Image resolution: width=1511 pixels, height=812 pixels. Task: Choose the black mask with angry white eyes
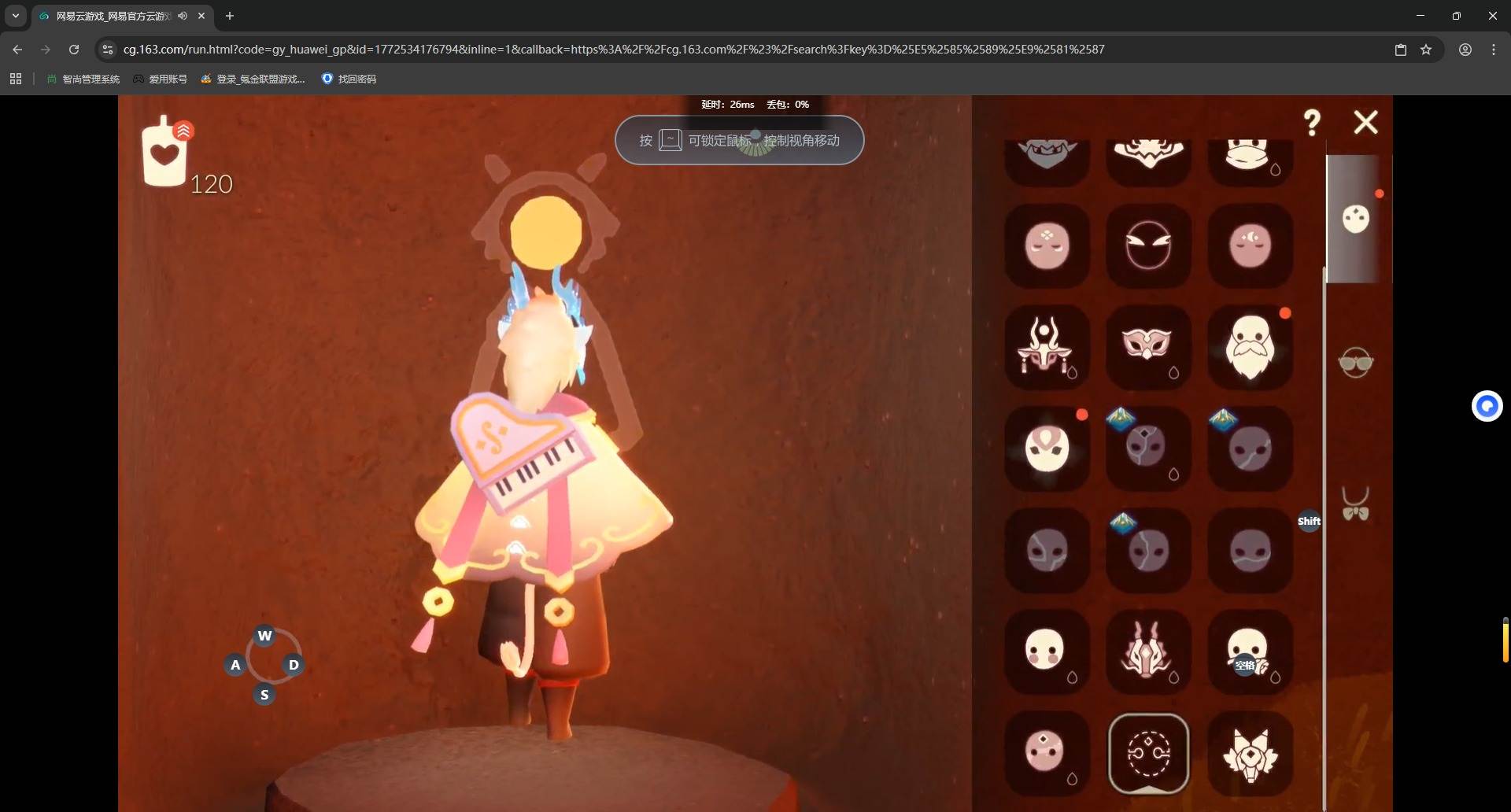(x=1148, y=245)
